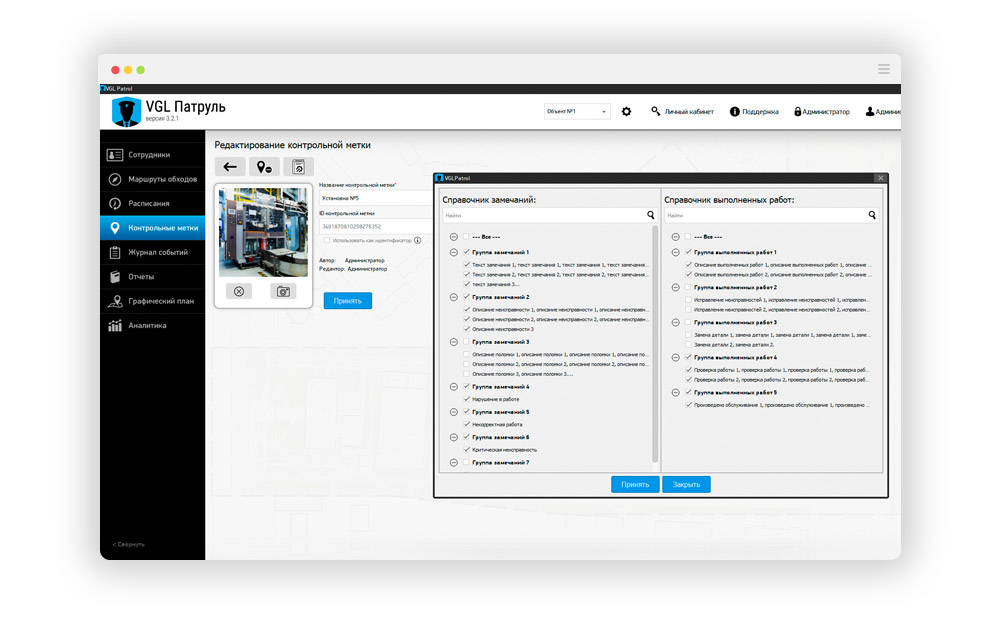
Task: Click the info icon next to identifier checkbox
Action: point(418,240)
